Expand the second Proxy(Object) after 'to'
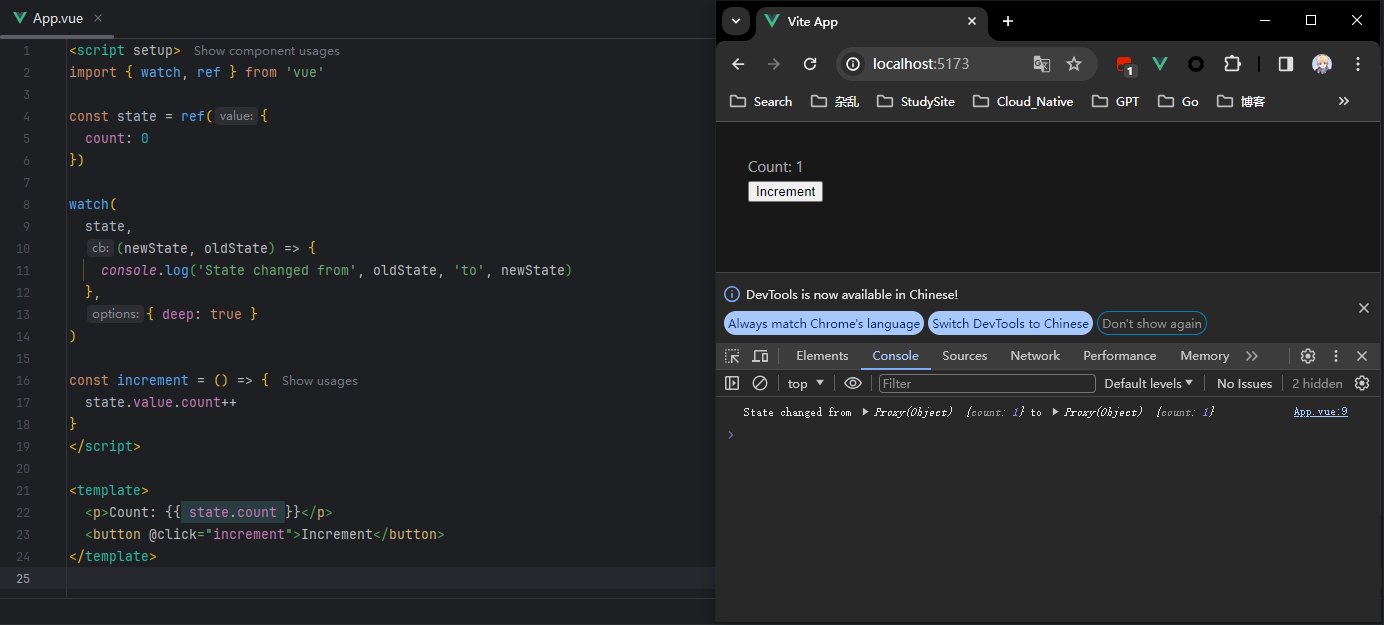 (x=1056, y=412)
